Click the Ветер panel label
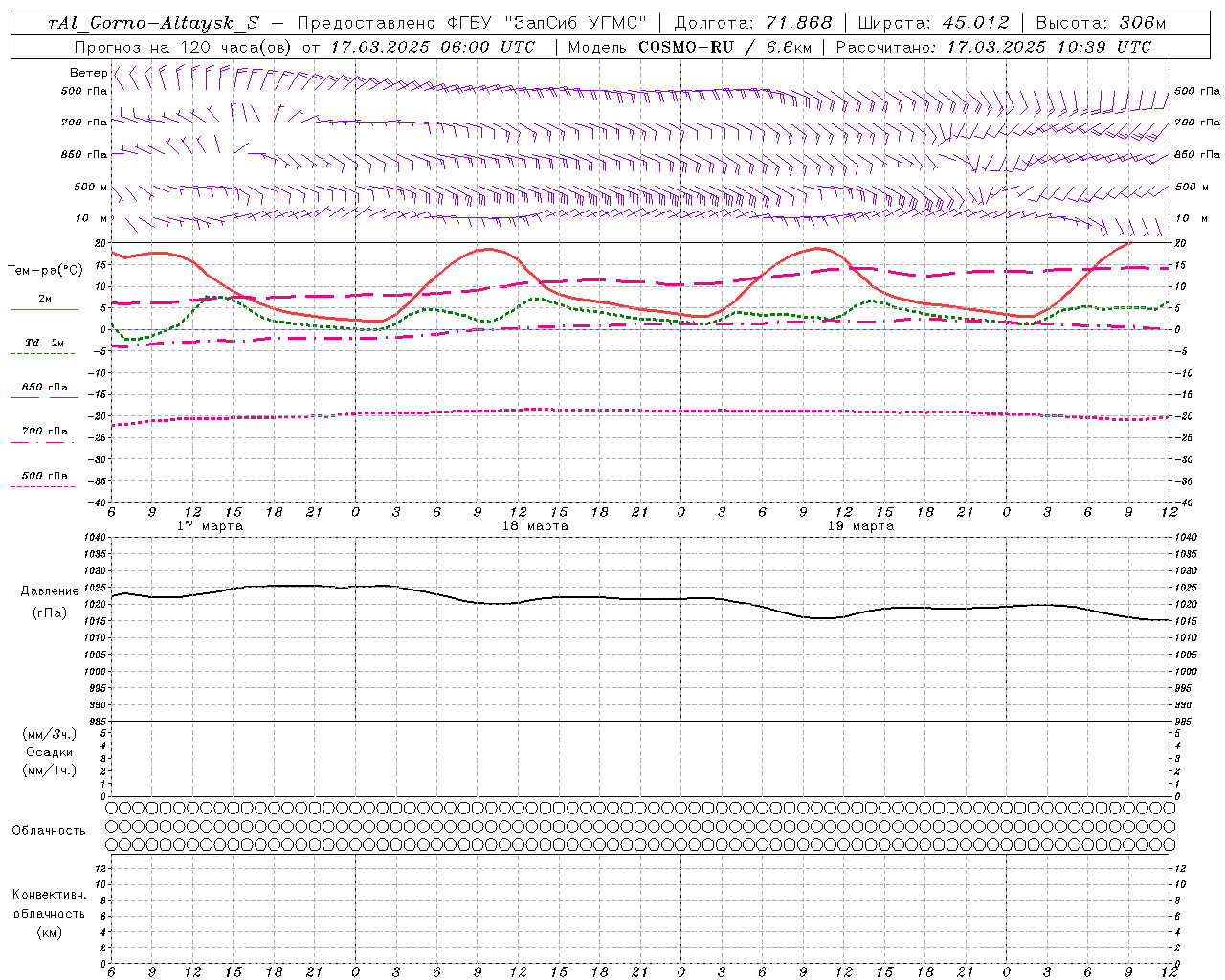Image resolution: width=1225 pixels, height=980 pixels. pos(88,73)
